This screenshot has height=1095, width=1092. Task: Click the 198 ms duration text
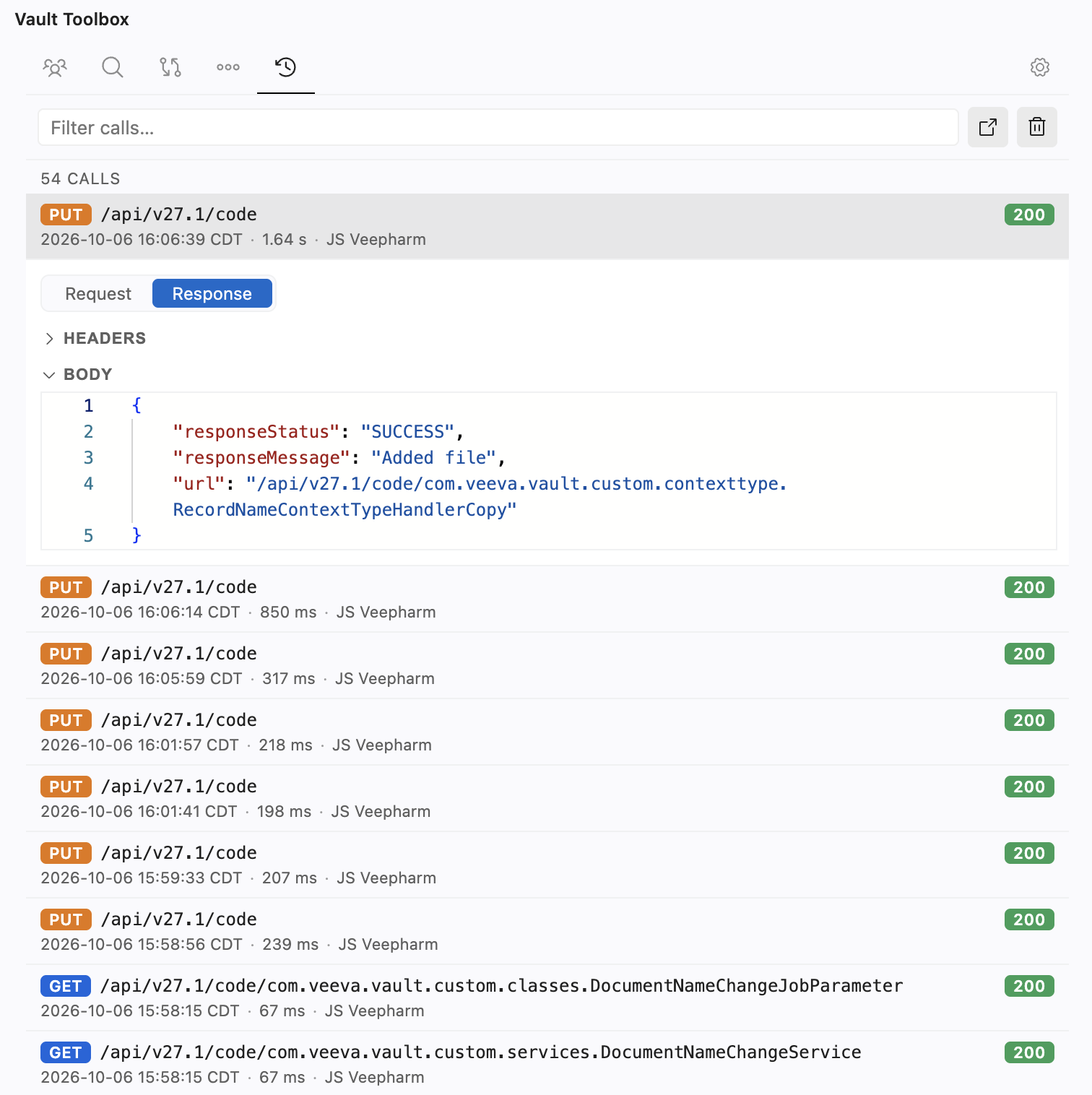pos(284,812)
